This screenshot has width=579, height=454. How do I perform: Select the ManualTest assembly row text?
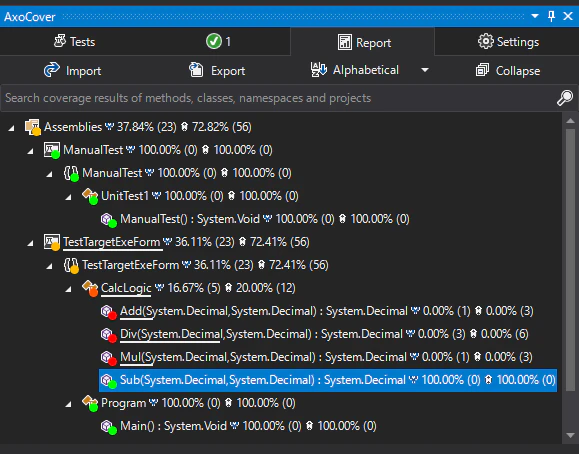coord(168,150)
